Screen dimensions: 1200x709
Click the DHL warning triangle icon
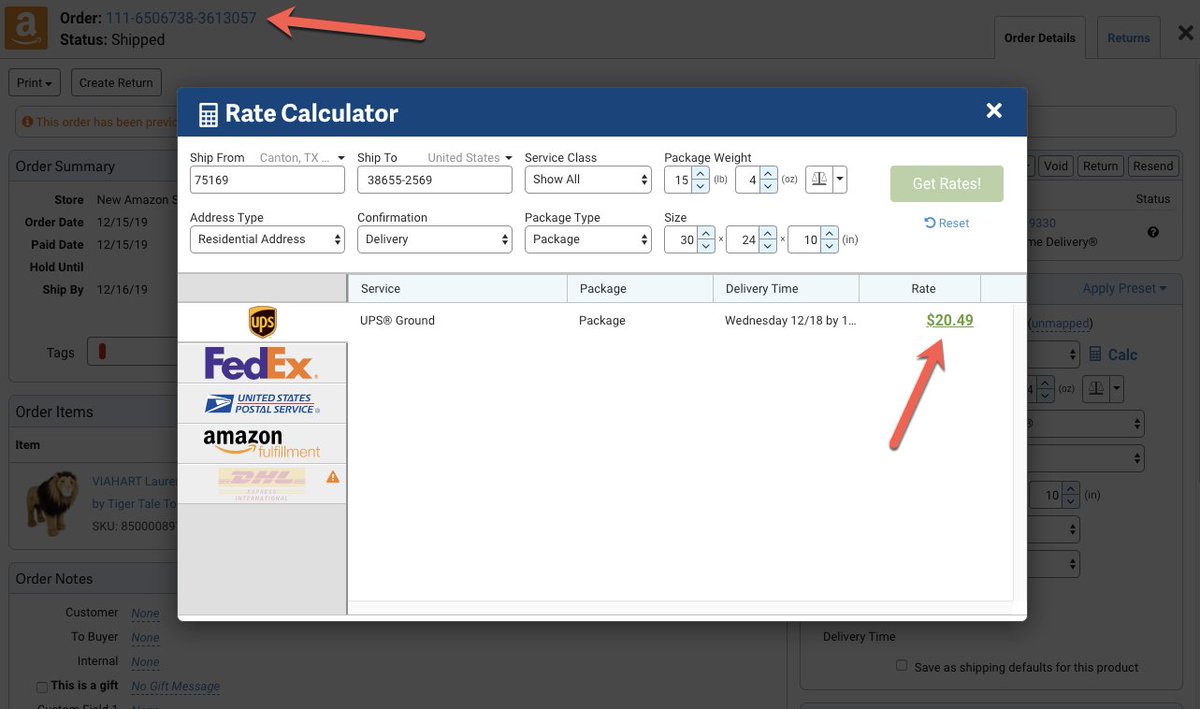(333, 477)
